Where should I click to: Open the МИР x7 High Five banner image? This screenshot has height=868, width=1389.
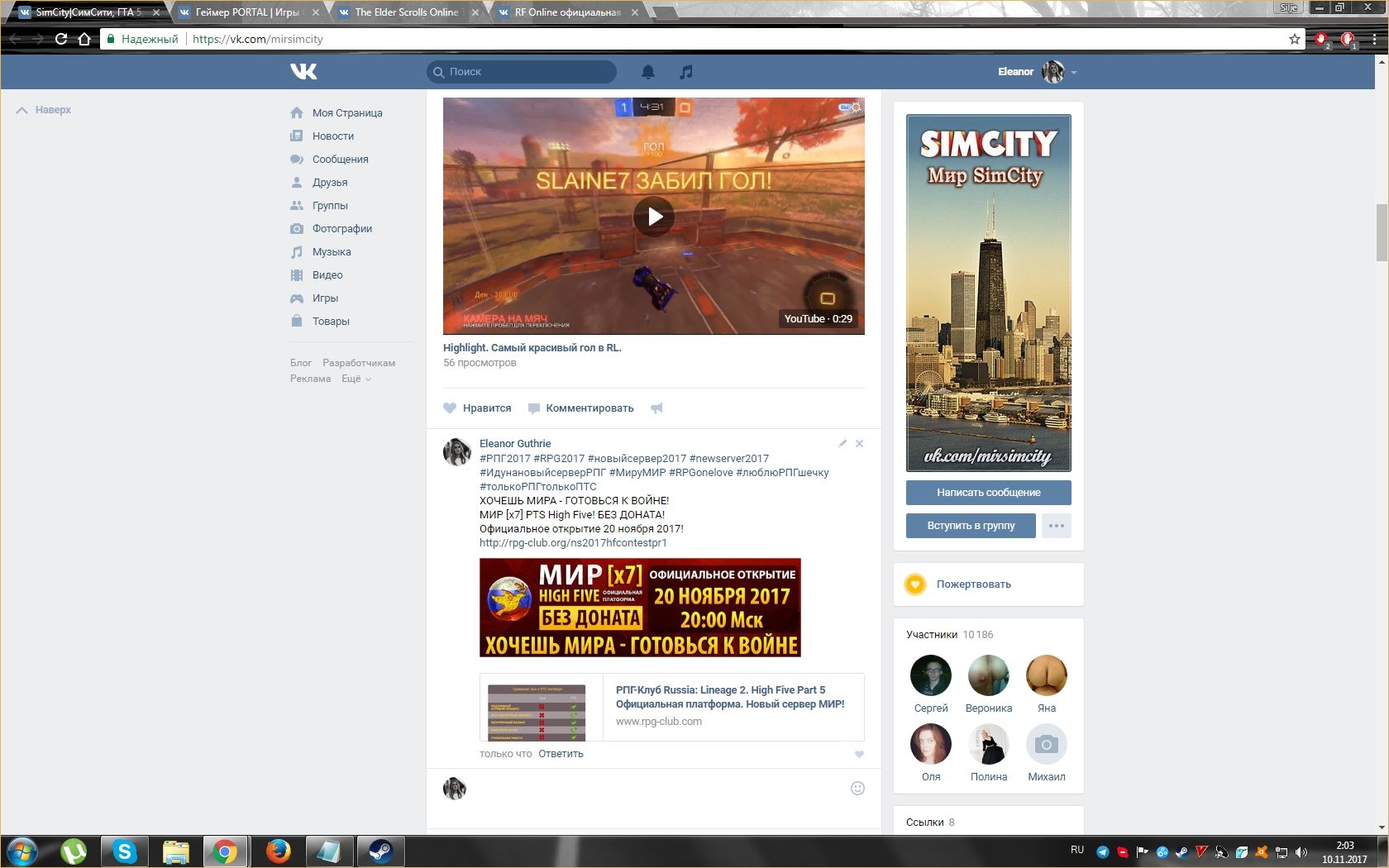coord(640,608)
